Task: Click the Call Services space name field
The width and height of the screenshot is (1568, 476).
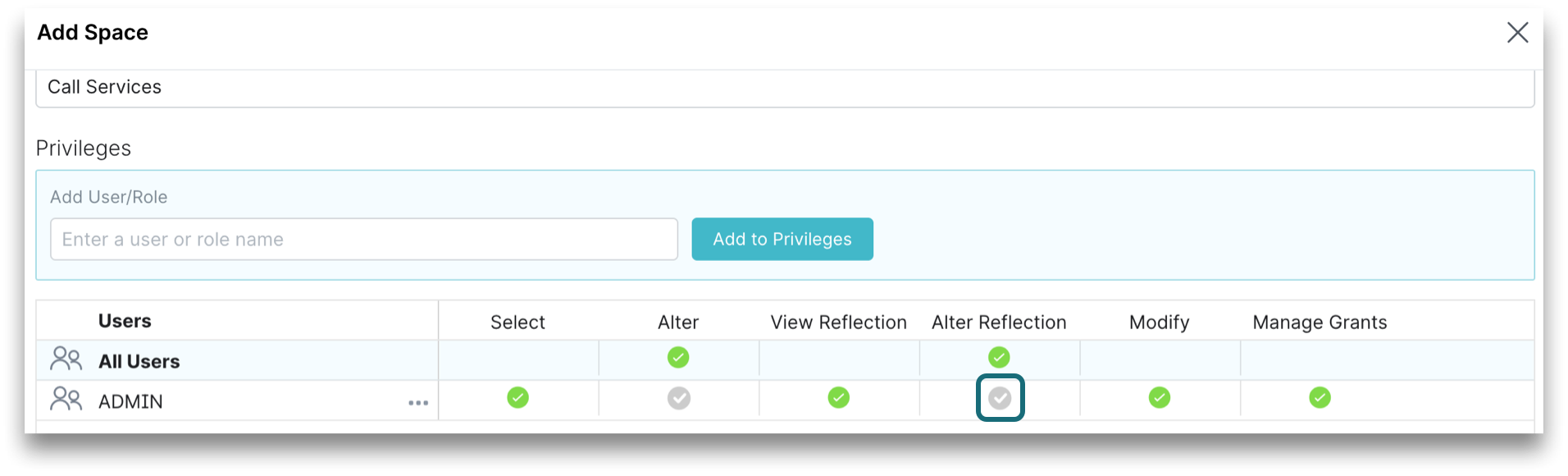Action: (492, 87)
